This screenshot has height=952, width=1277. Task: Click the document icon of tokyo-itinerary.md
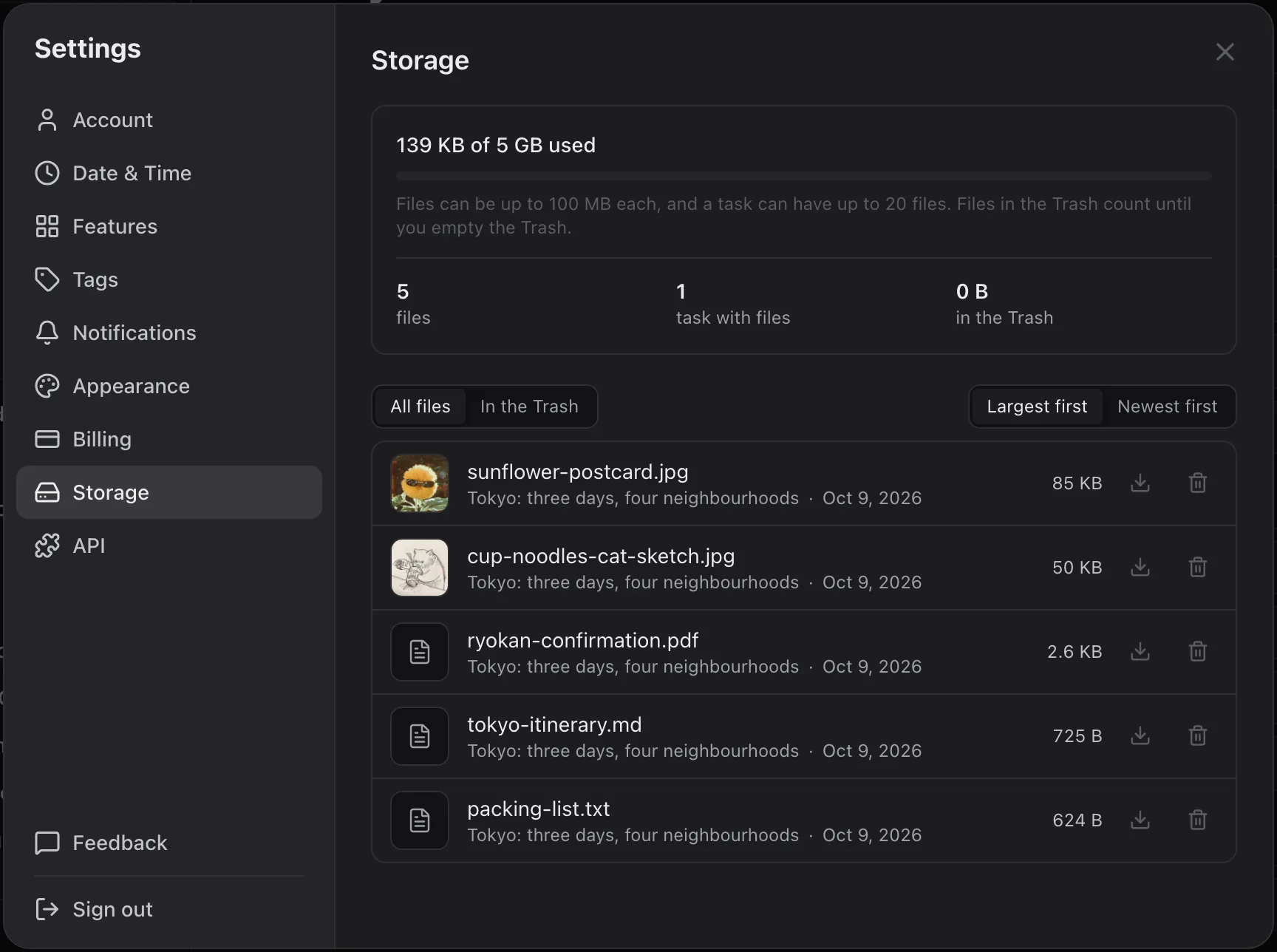420,736
